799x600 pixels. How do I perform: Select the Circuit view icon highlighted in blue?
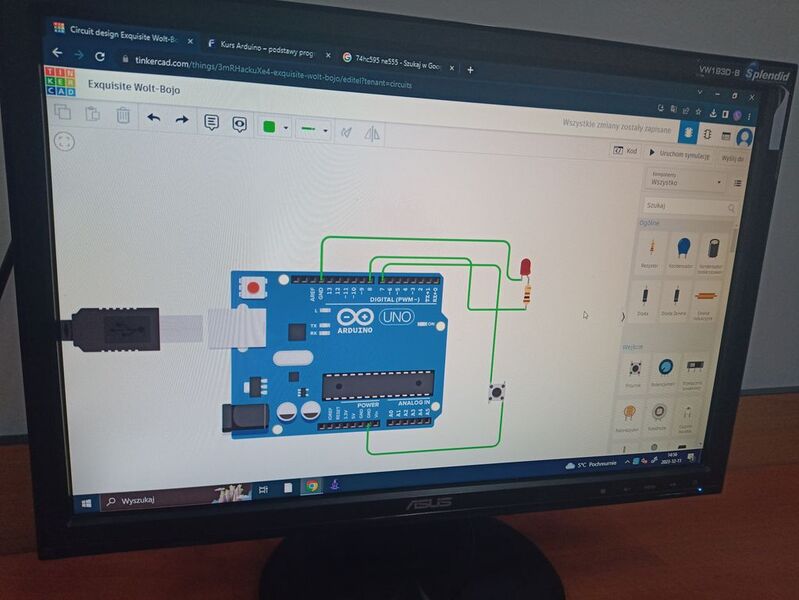688,133
